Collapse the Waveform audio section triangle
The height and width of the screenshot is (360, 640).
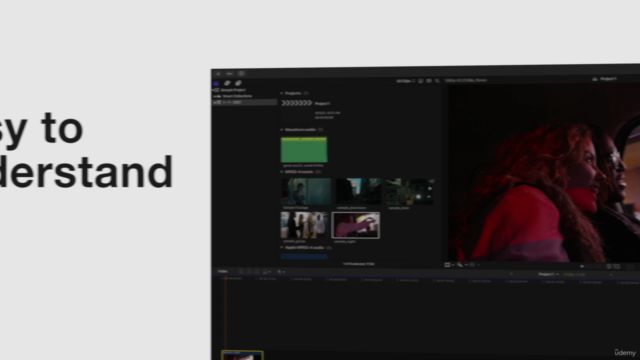[x=282, y=130]
